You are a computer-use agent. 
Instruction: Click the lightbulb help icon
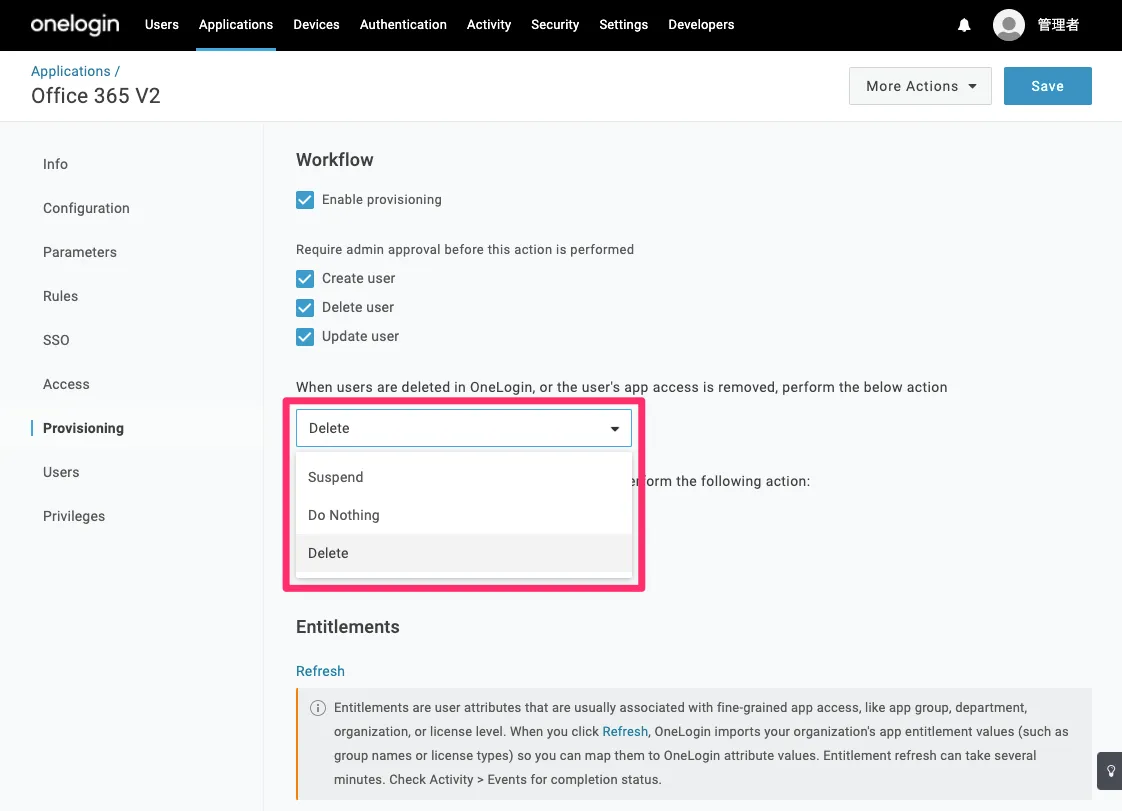(x=1110, y=771)
